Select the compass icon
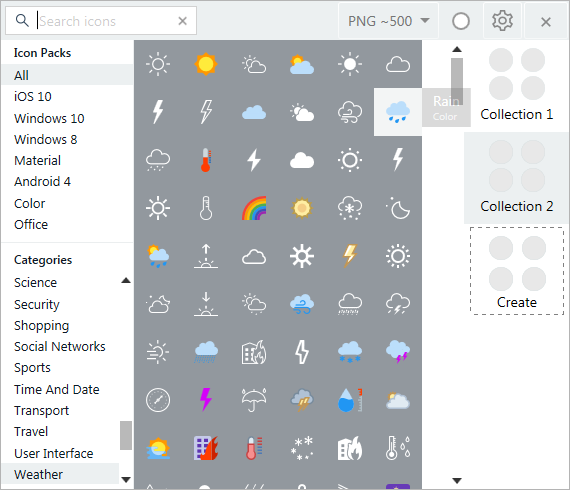Image resolution: width=570 pixels, height=490 pixels. click(x=158, y=400)
